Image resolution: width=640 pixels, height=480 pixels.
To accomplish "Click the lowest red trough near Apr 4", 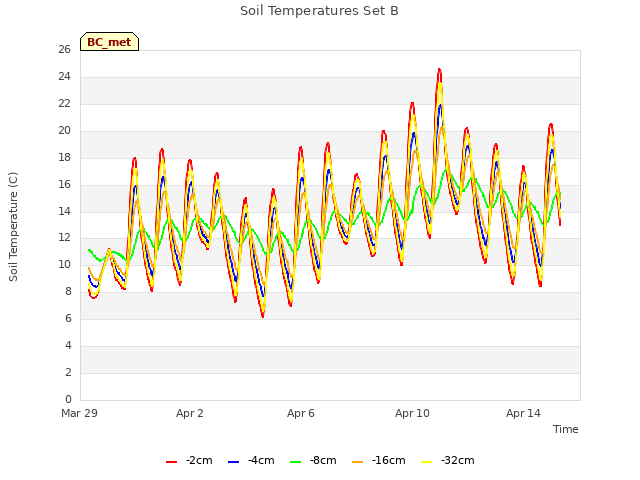I will 263,316.
